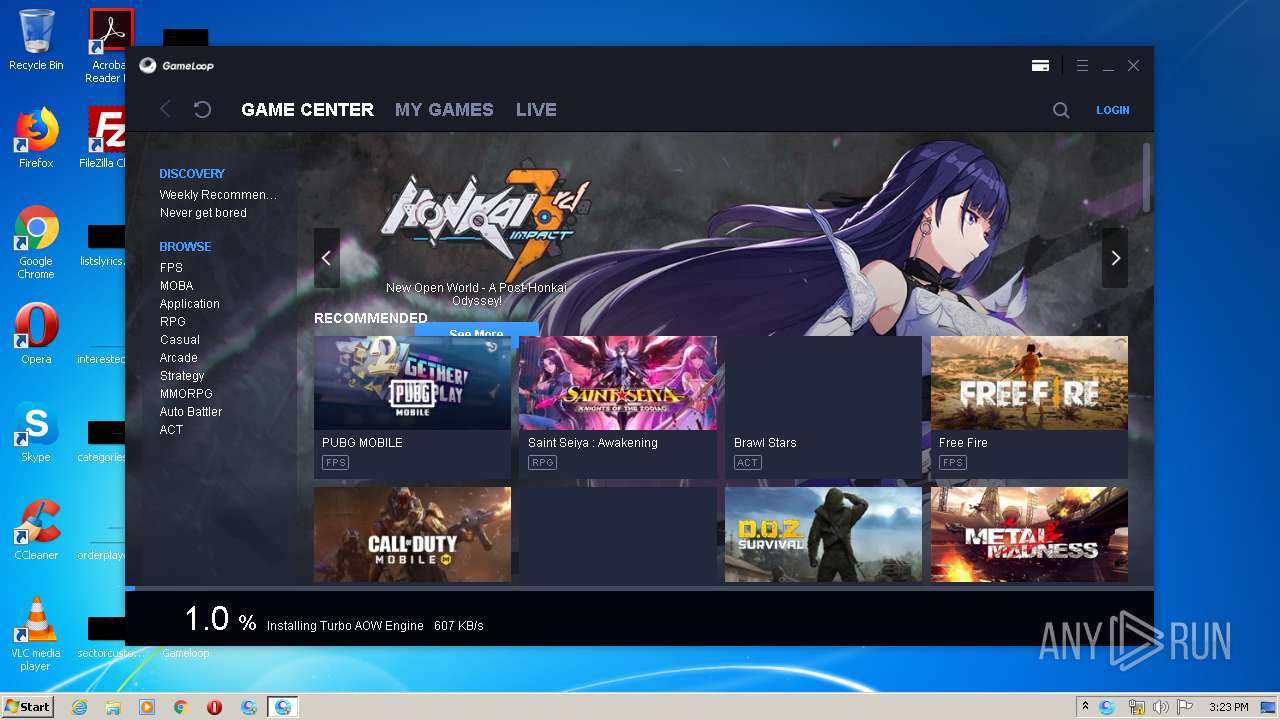
Task: Switch to the GAME CENTER tab
Action: [308, 110]
